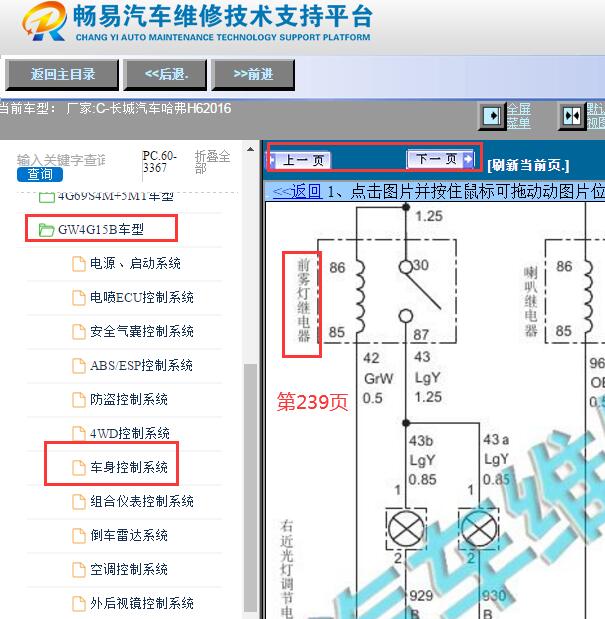This screenshot has width=605, height=619.
Task: Collapse the GW4G15B车型 folder
Action: (x=101, y=229)
